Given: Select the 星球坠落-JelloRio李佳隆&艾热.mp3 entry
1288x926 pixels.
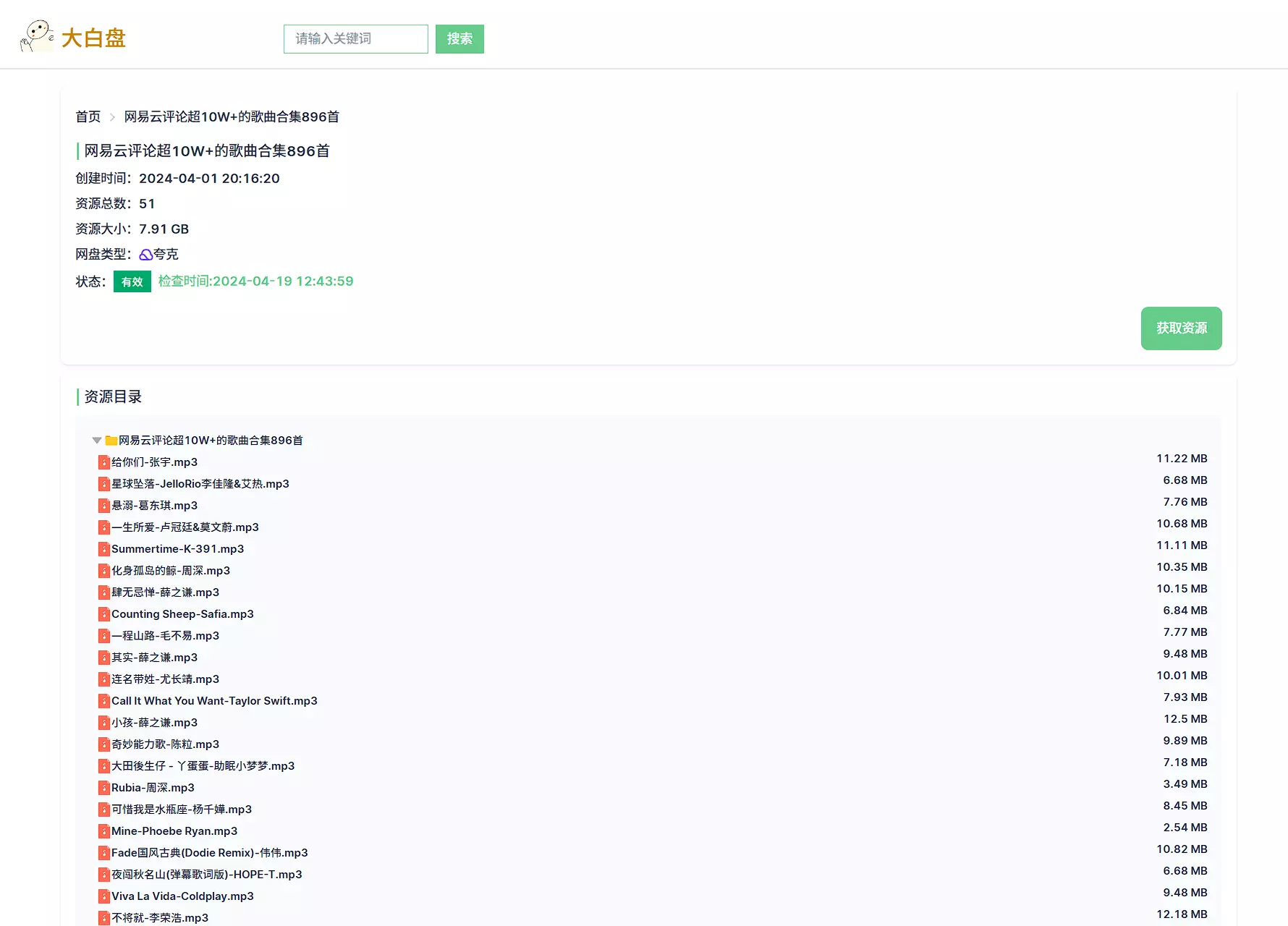Looking at the screenshot, I should coord(200,484).
